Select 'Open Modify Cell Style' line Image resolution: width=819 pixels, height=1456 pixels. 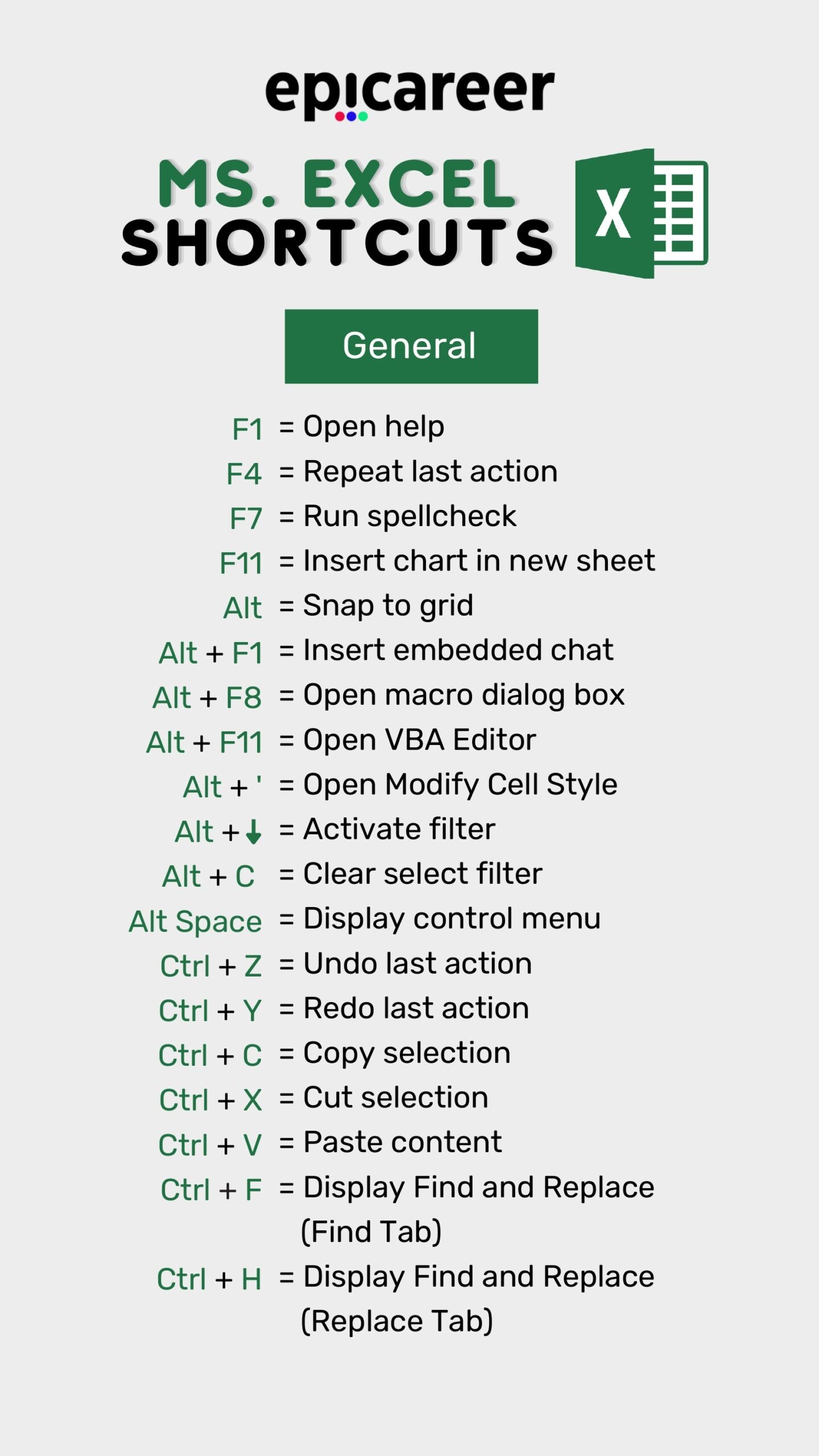point(460,785)
